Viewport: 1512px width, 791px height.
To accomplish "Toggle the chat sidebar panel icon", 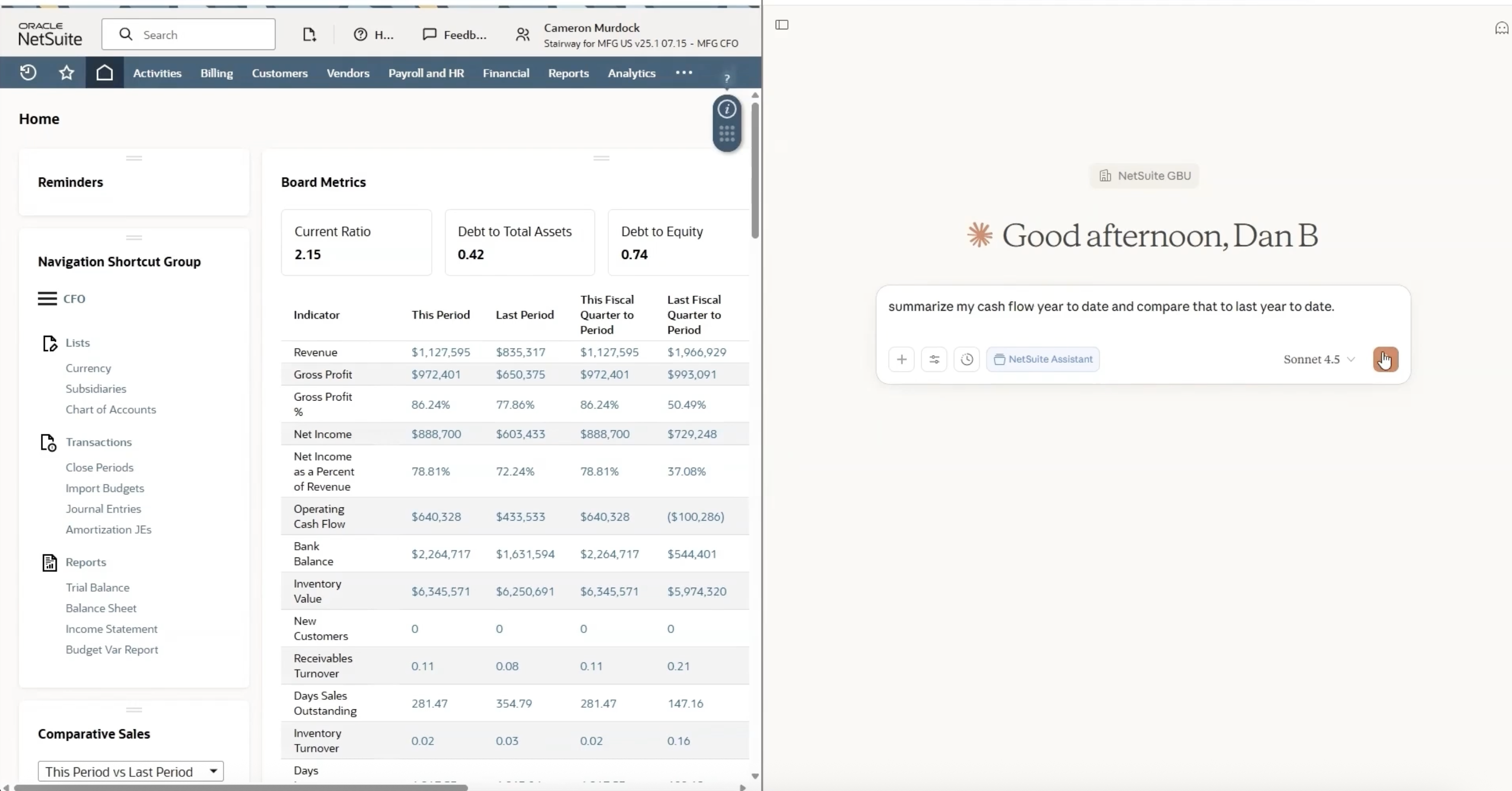I will [782, 25].
